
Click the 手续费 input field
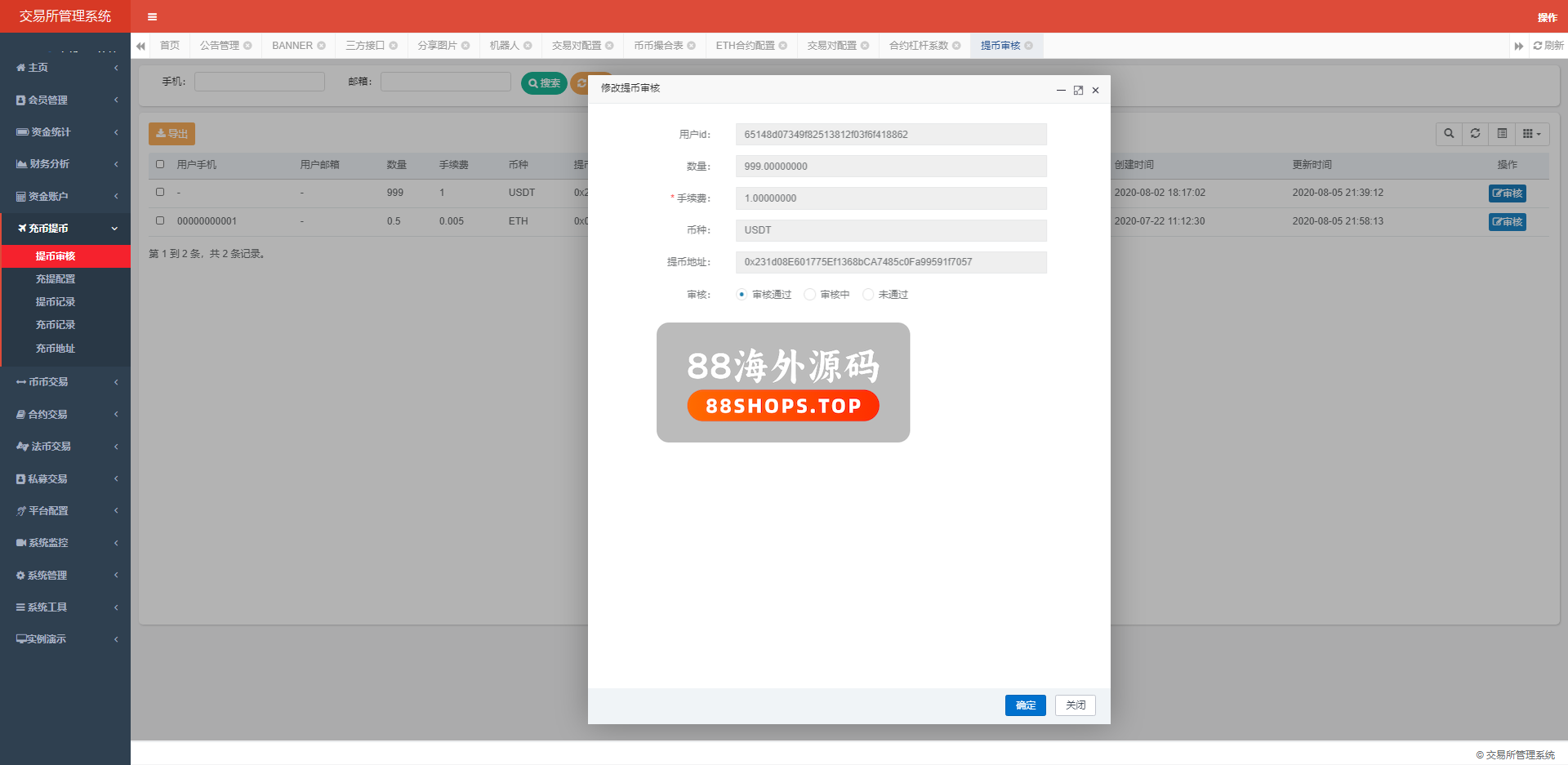tap(890, 198)
